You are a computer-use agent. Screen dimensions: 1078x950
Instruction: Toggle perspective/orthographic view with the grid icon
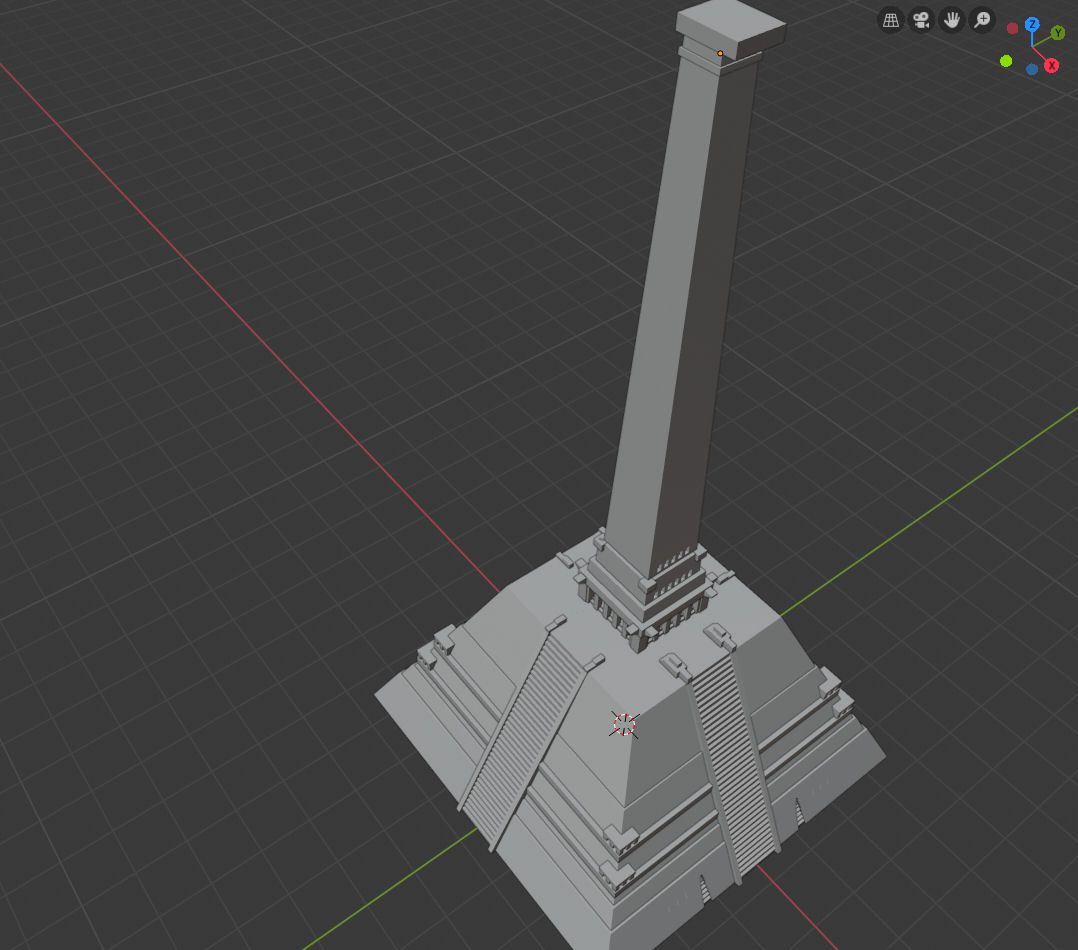pos(890,20)
